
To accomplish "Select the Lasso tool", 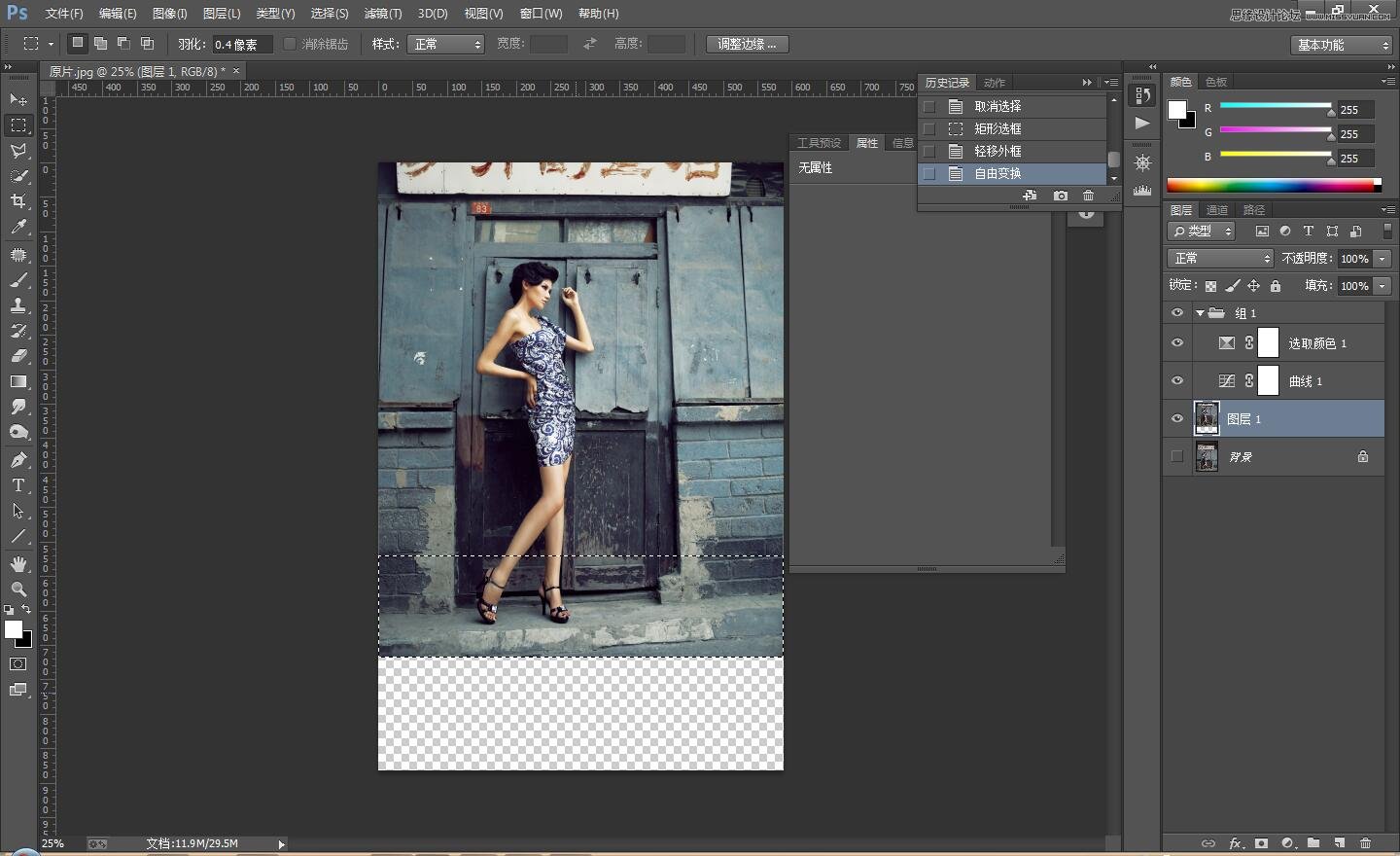I will (x=18, y=151).
